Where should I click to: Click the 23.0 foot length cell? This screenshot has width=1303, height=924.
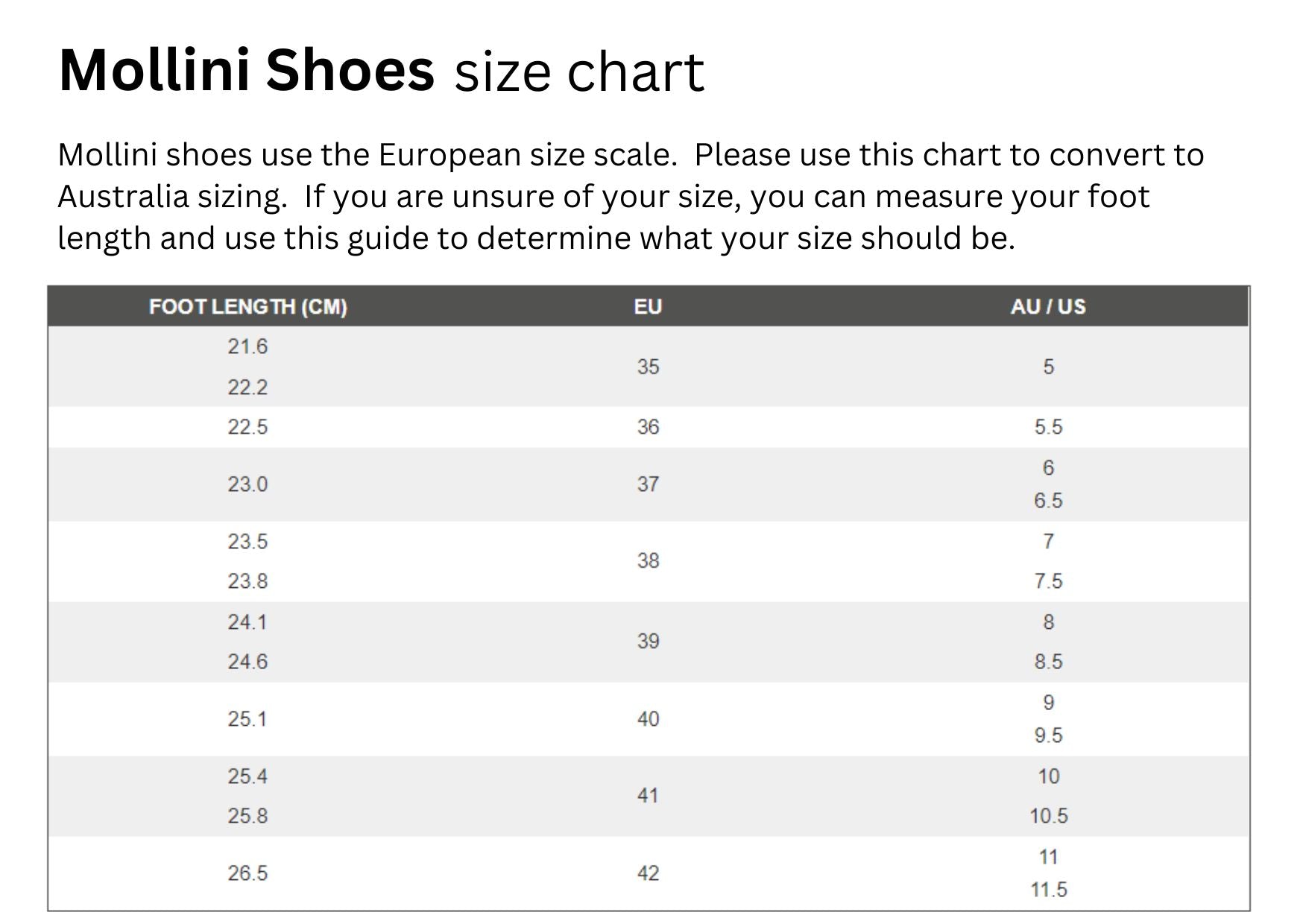click(x=247, y=484)
